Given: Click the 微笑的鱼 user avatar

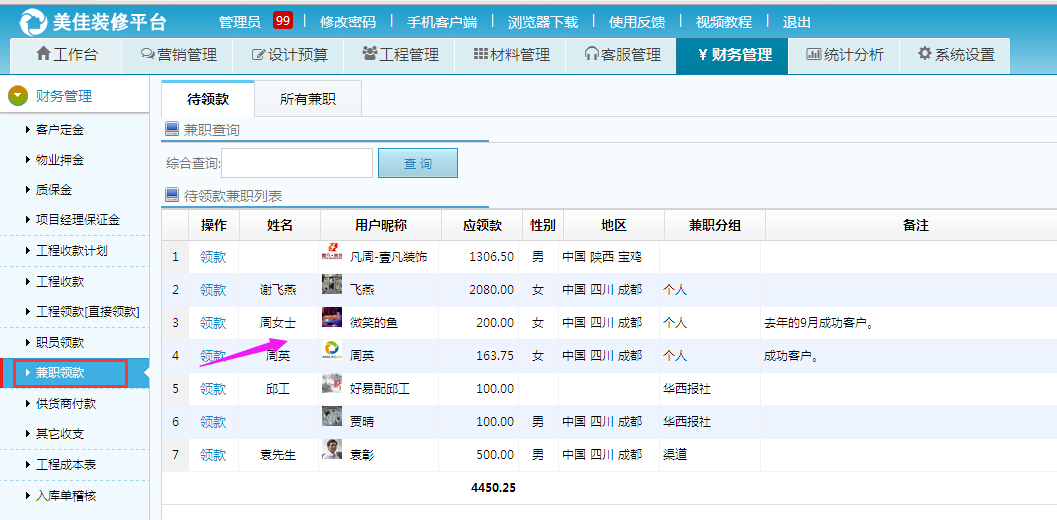Looking at the screenshot, I should coord(331,321).
